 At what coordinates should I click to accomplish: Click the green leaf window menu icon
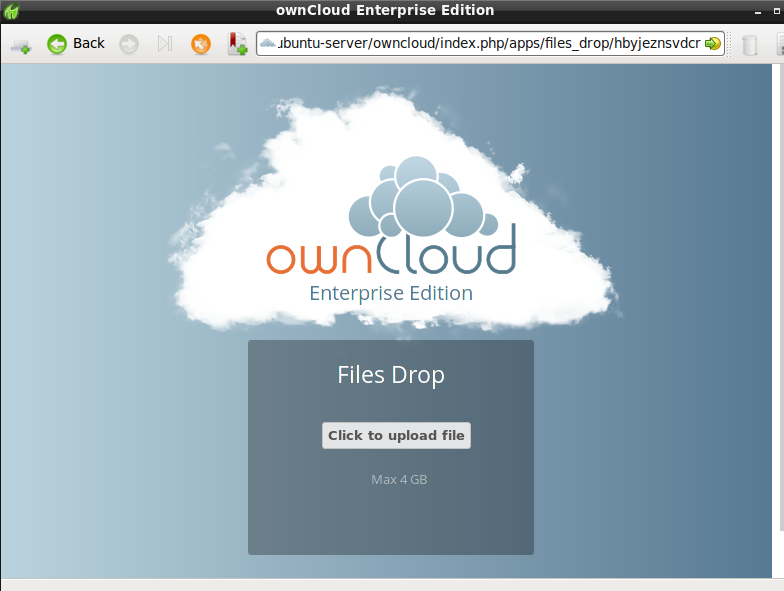(x=10, y=10)
